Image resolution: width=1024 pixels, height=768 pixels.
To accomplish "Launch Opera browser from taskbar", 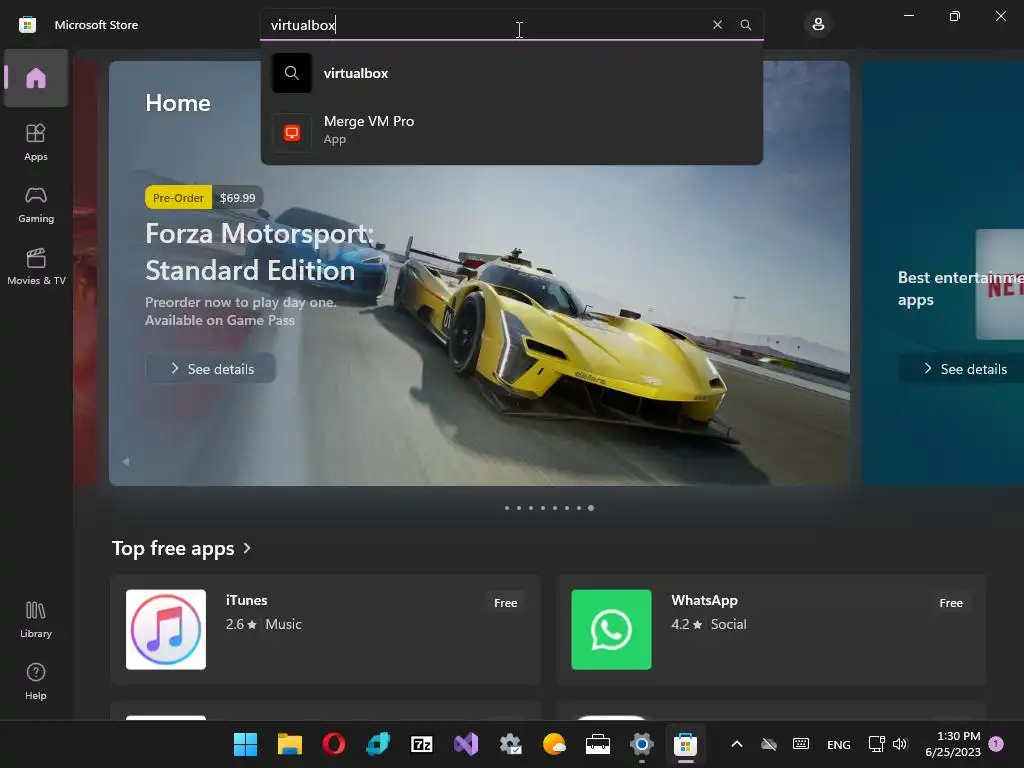I will point(334,744).
